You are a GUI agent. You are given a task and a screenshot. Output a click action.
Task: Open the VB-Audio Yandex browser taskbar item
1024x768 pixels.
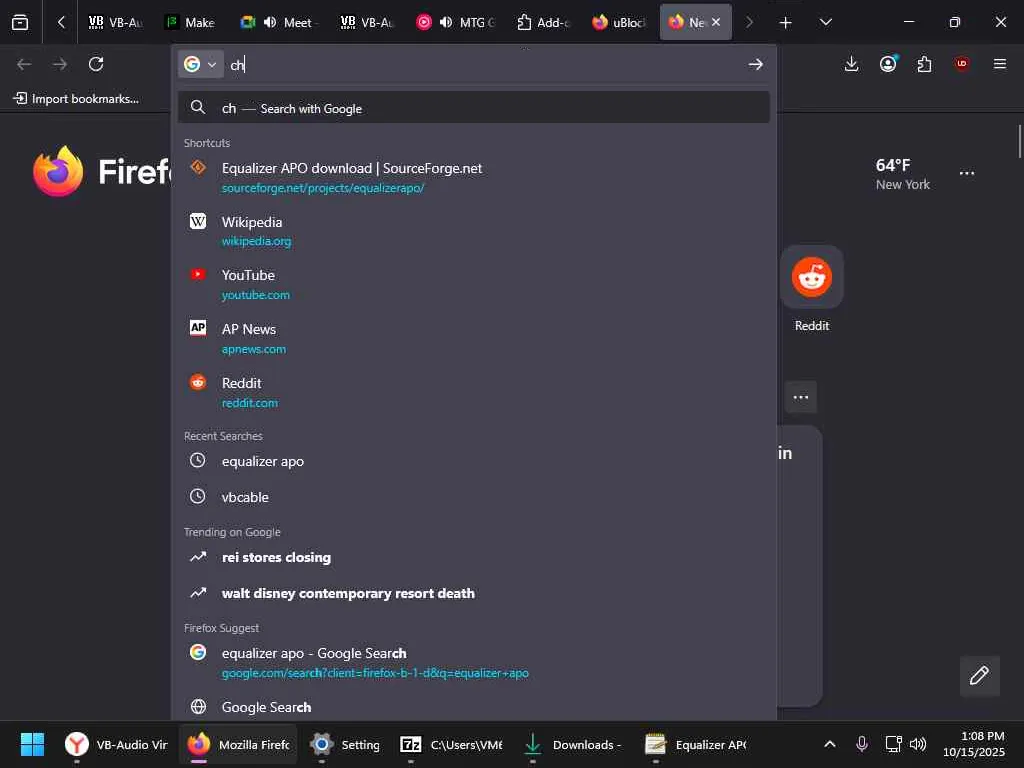116,744
